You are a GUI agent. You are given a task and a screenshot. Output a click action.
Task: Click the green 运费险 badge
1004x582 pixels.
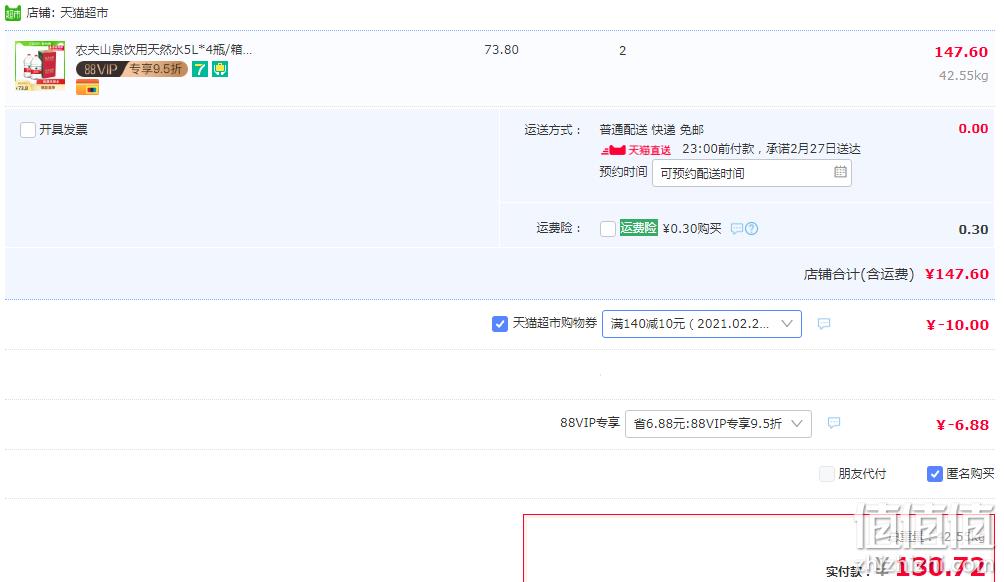point(638,228)
